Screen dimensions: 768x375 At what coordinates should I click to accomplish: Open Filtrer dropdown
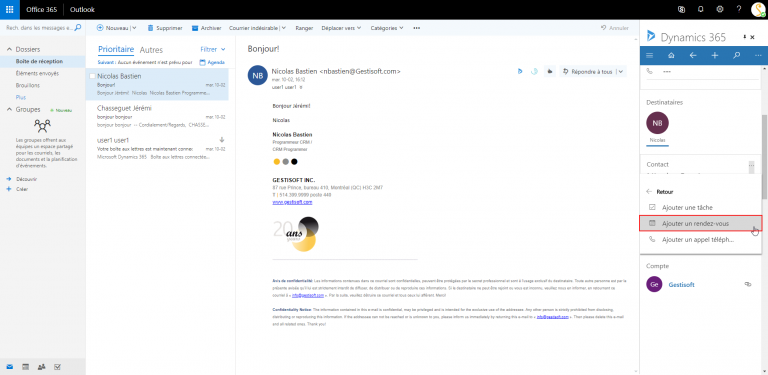pos(213,49)
